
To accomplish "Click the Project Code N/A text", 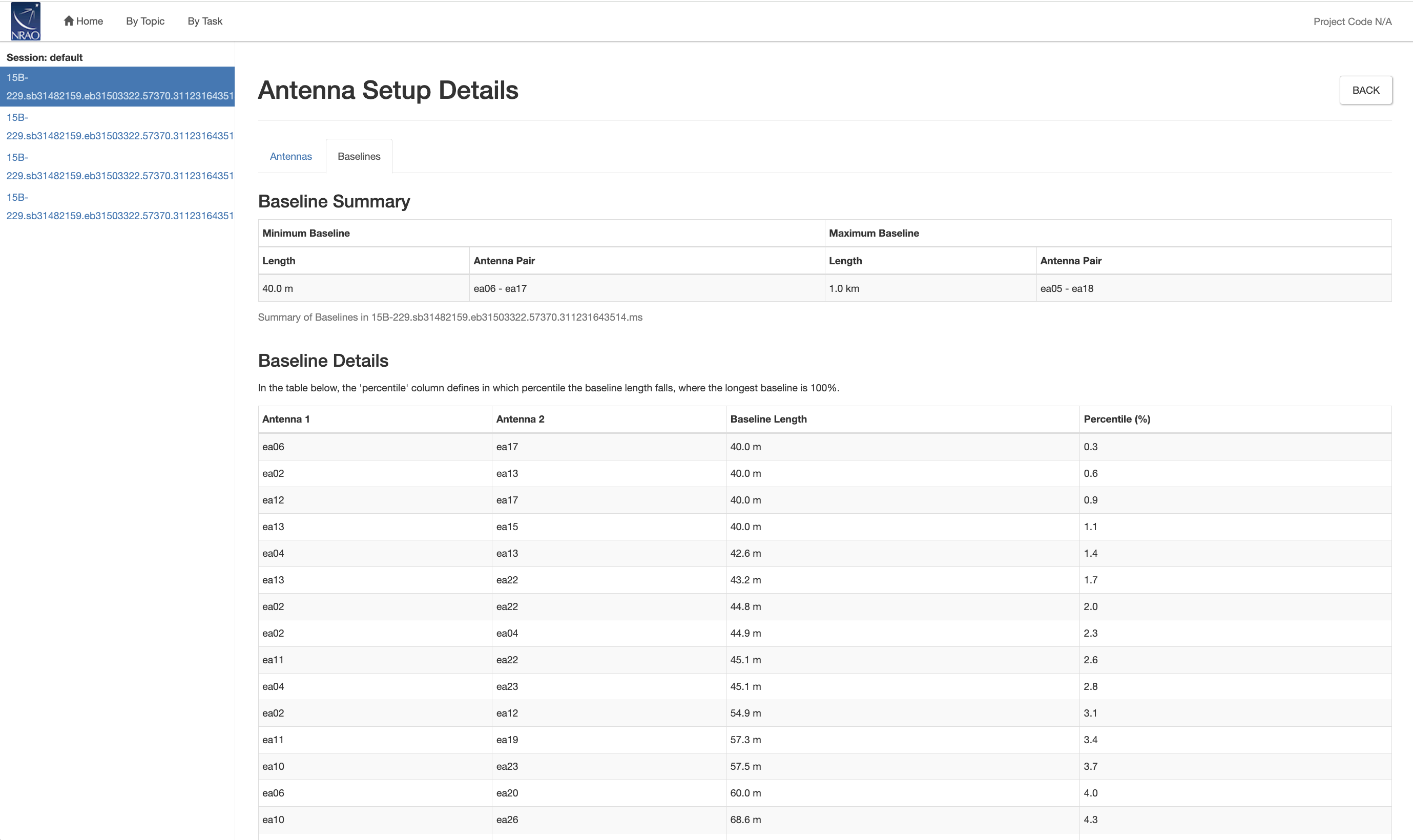I will pyautogui.click(x=1352, y=22).
